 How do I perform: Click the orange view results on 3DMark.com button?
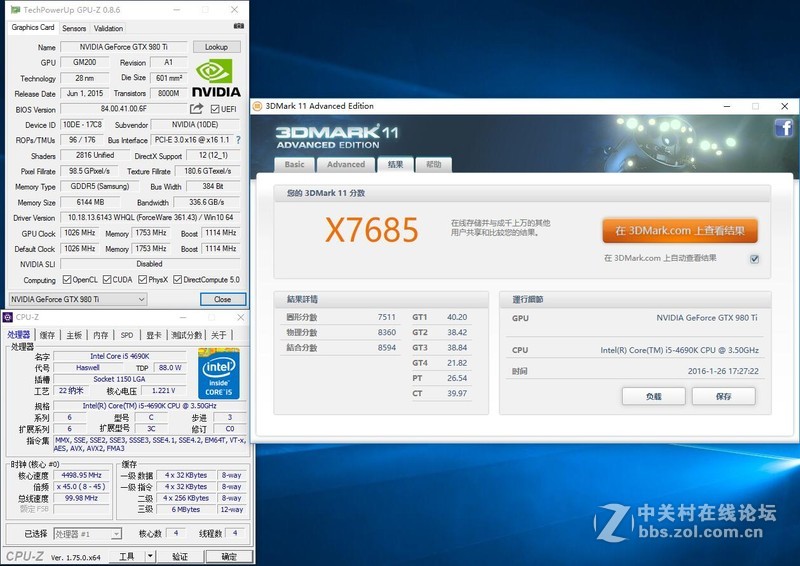click(x=680, y=231)
